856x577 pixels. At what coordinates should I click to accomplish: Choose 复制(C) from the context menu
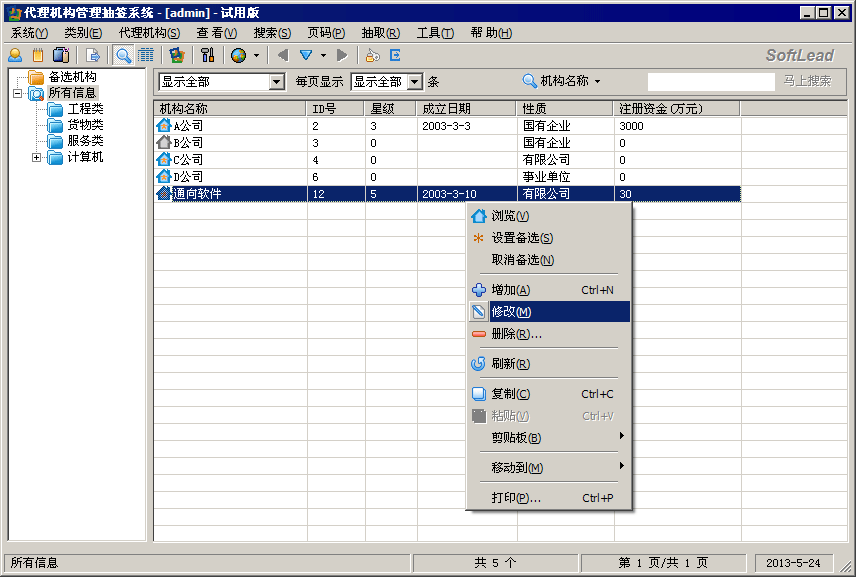tap(549, 394)
